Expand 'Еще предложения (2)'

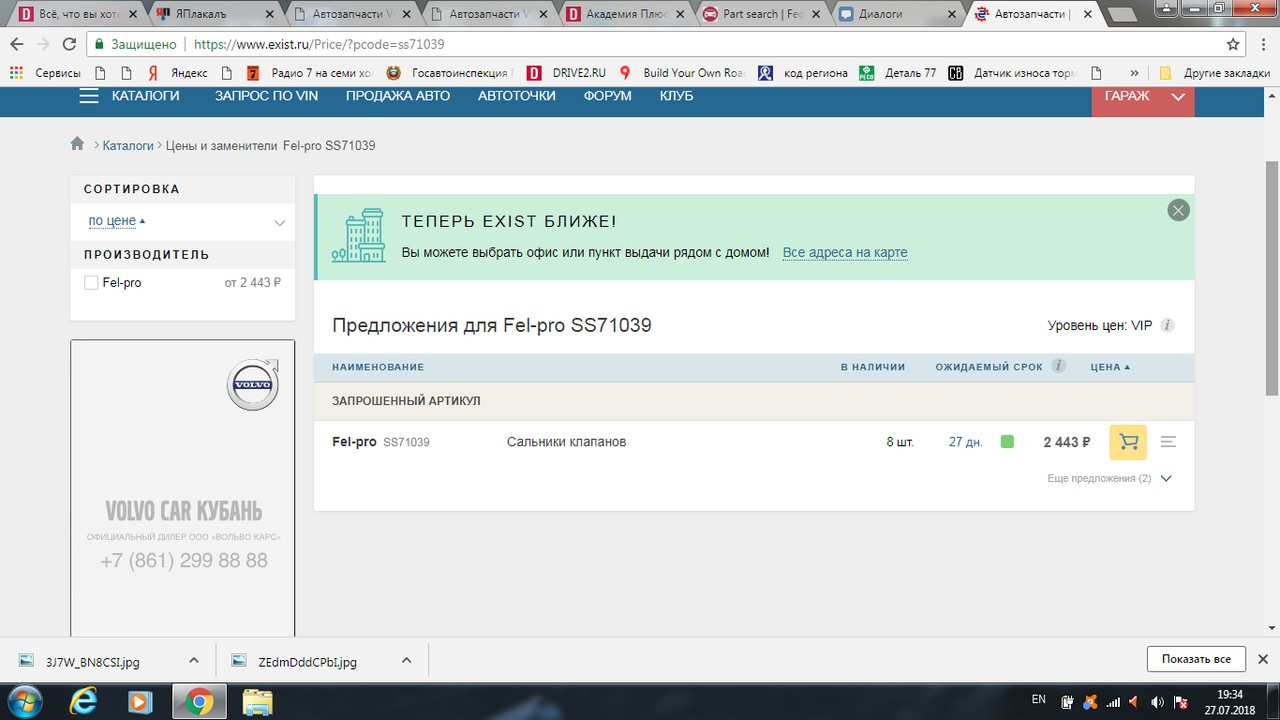pyautogui.click(x=1109, y=479)
